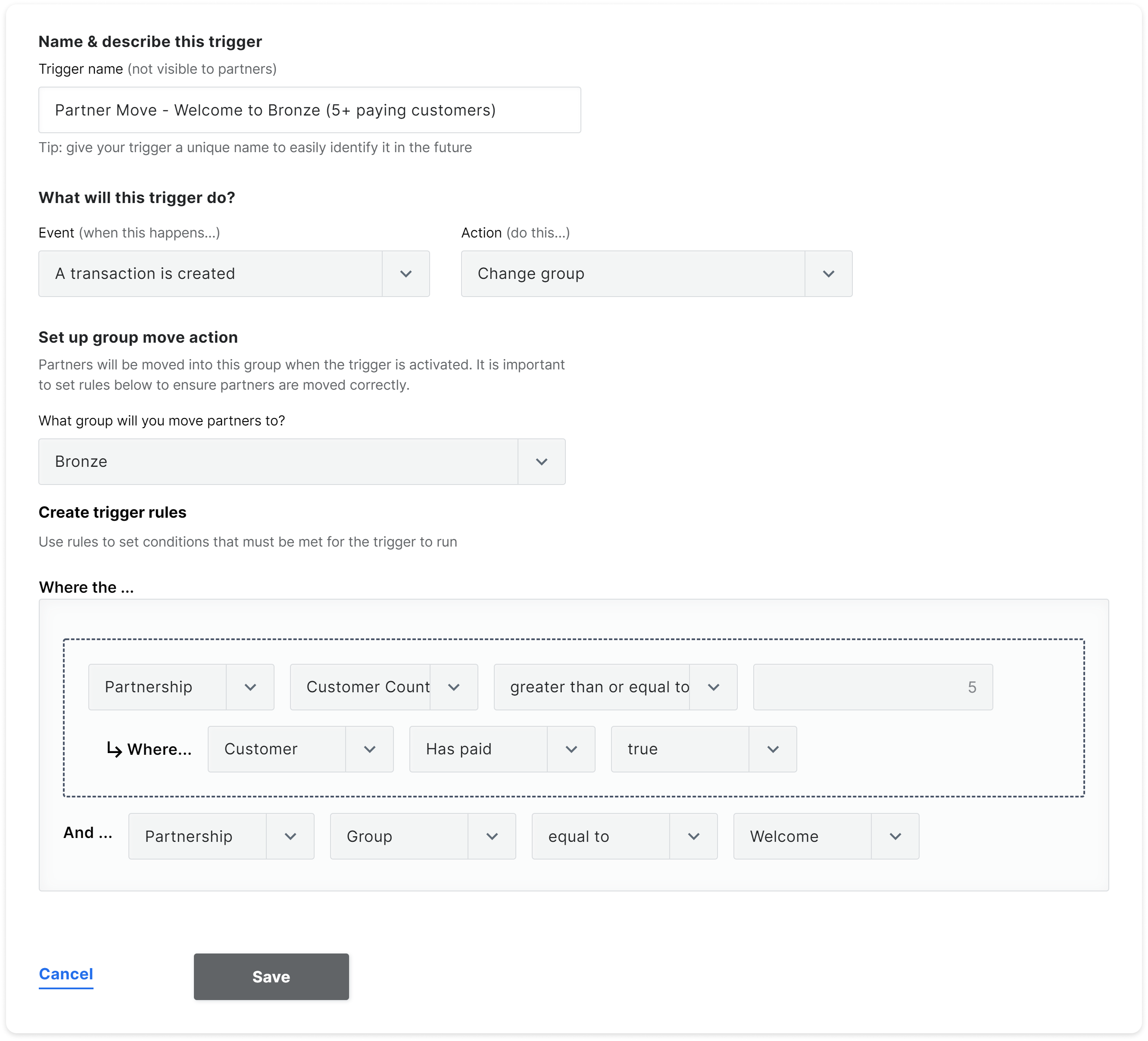The height and width of the screenshot is (1041, 1148).
Task: Click the chevron icon beside 'Bronze'
Action: (x=542, y=461)
